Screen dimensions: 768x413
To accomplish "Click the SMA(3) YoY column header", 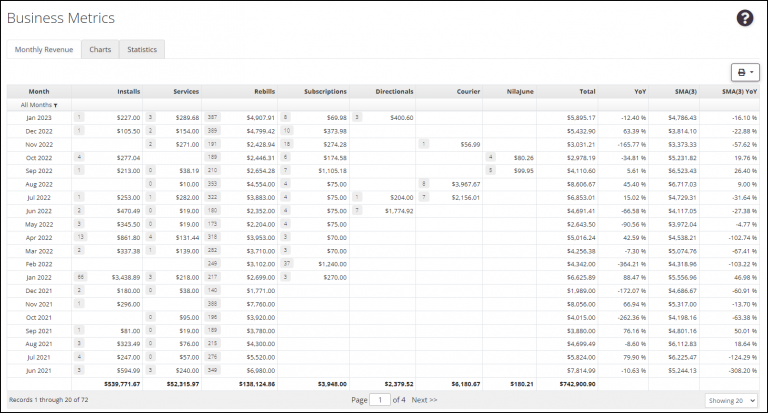I will point(738,91).
